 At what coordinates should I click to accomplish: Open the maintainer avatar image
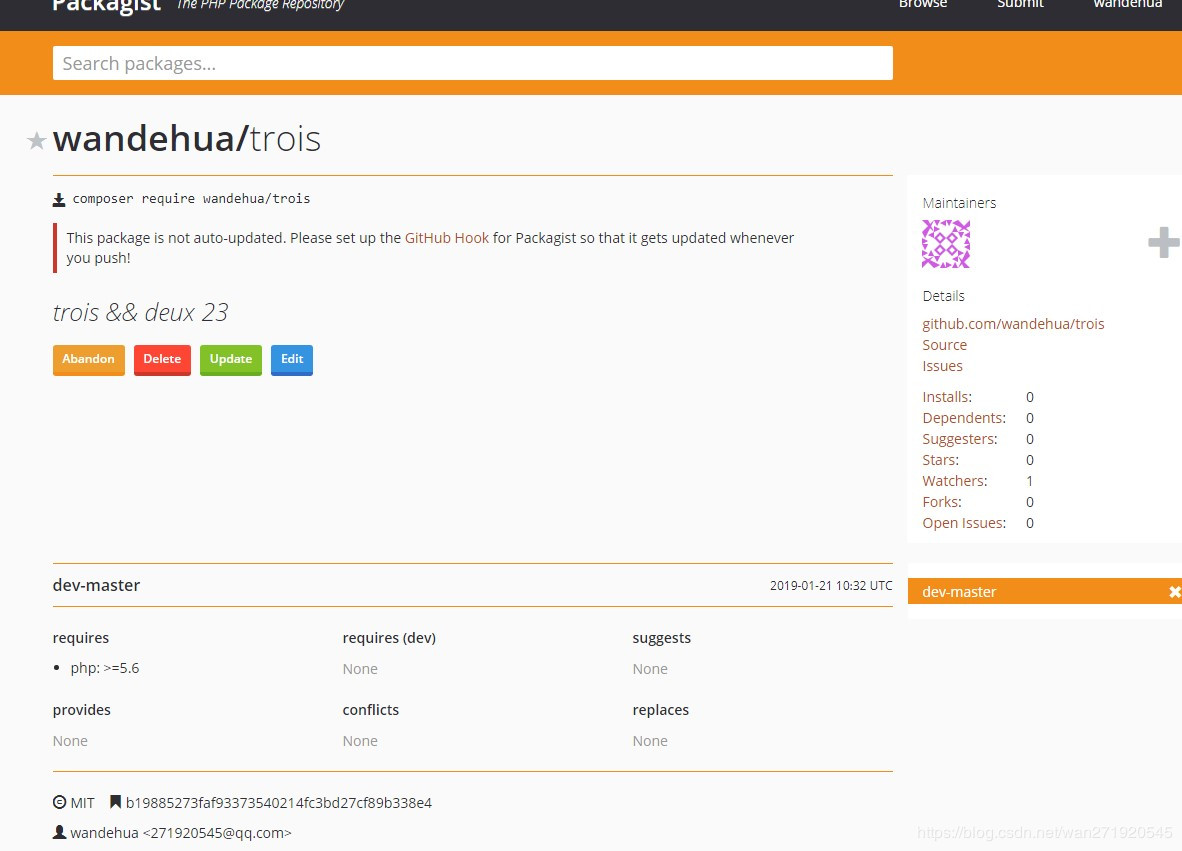(946, 243)
